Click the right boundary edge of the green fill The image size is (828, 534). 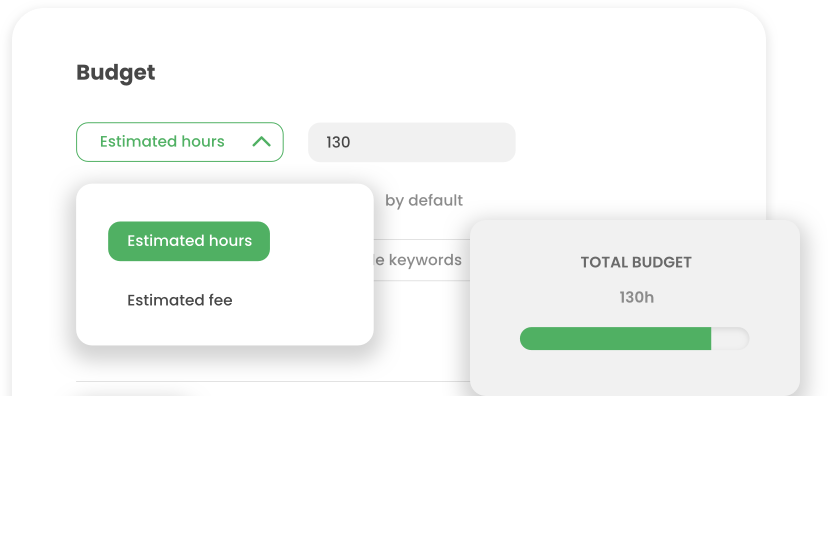pyautogui.click(x=711, y=338)
